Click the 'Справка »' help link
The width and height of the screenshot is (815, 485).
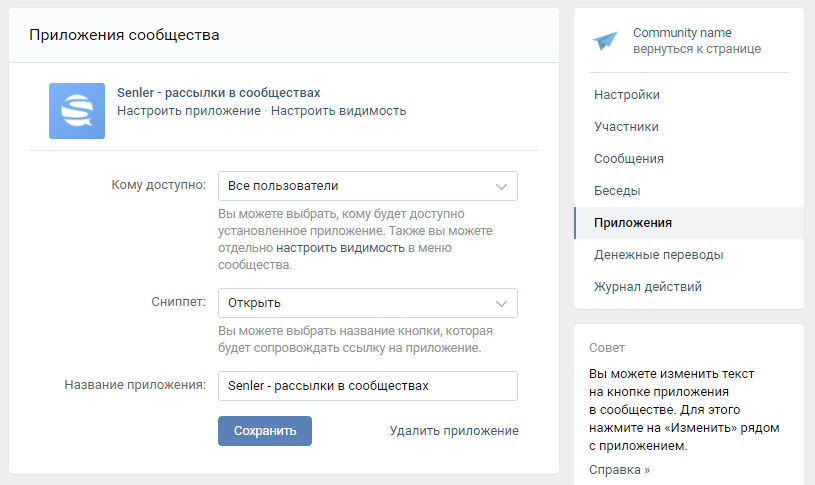(x=619, y=469)
